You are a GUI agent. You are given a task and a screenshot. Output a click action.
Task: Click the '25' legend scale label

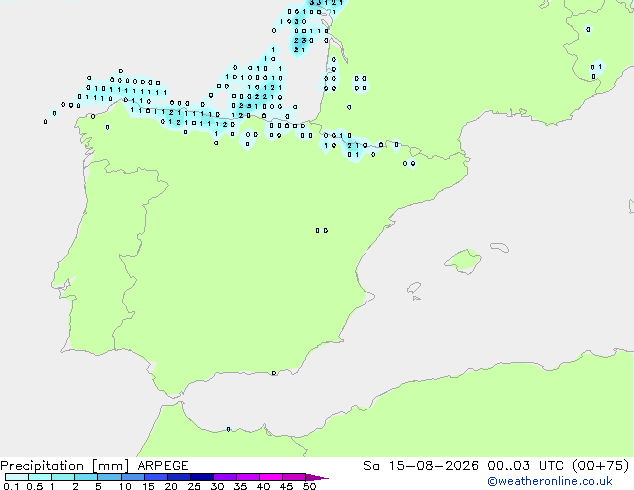tap(194, 486)
